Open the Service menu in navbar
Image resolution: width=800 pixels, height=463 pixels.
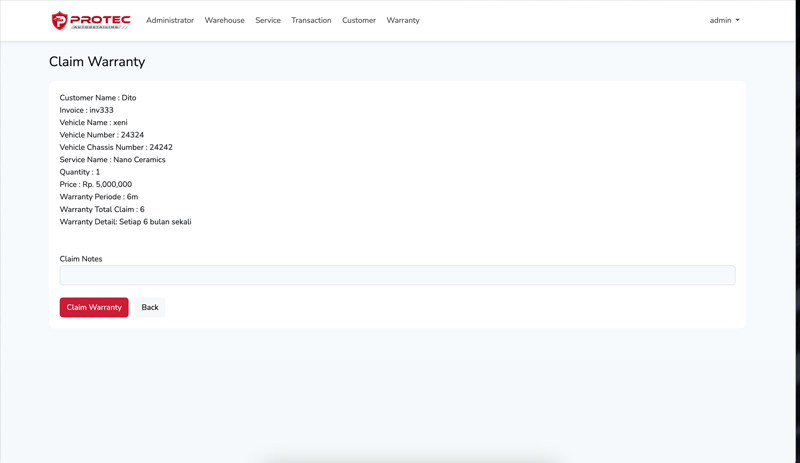point(268,20)
